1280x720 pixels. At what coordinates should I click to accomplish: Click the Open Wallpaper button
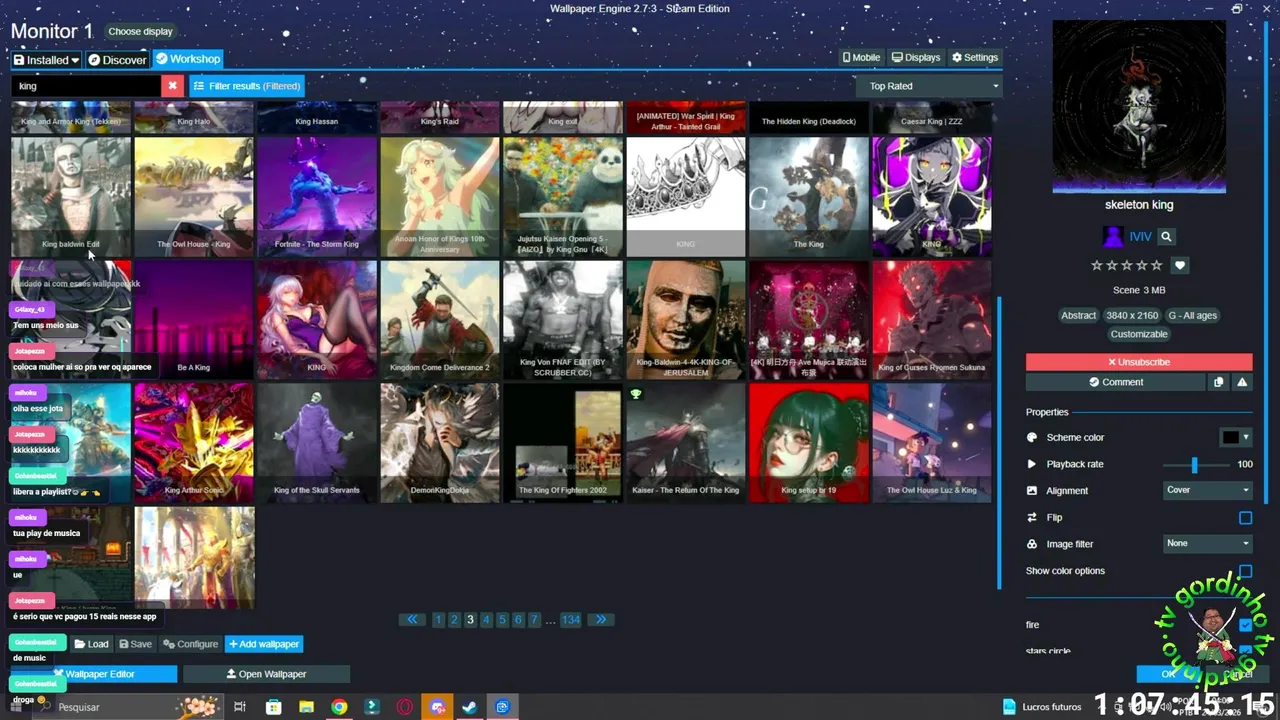266,674
